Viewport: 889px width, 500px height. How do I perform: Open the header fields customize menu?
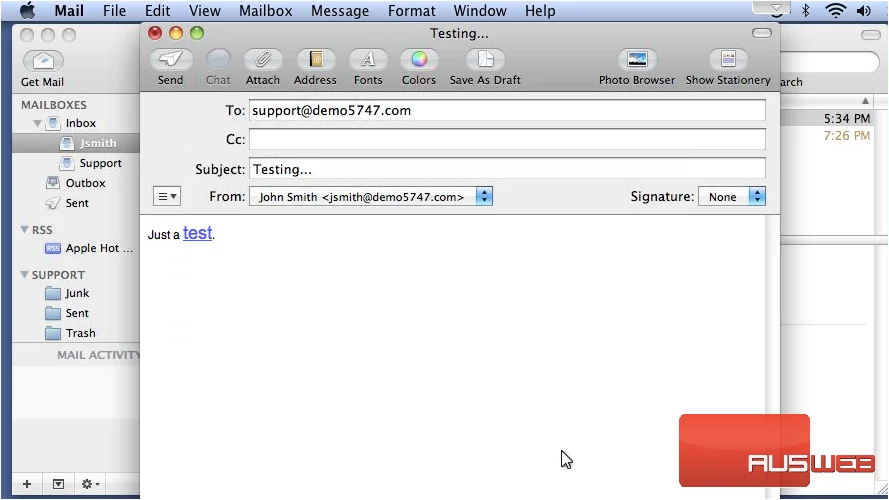click(x=167, y=197)
